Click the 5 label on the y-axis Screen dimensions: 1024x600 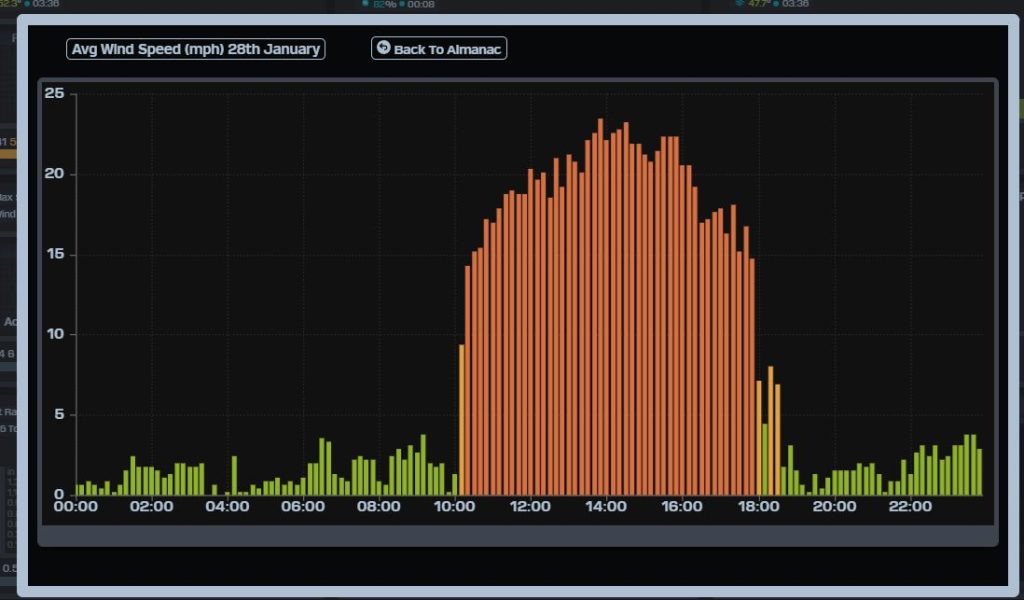coord(58,414)
